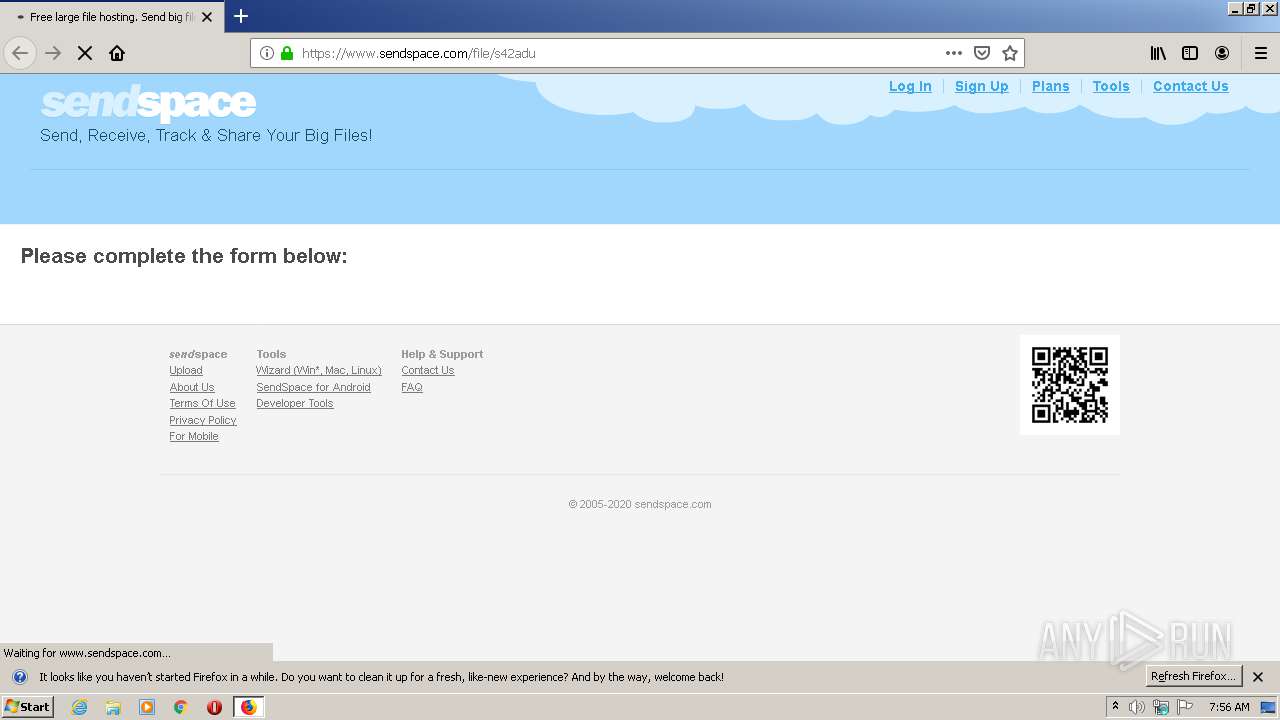
Task: Open About Us footer link
Action: click(x=192, y=387)
